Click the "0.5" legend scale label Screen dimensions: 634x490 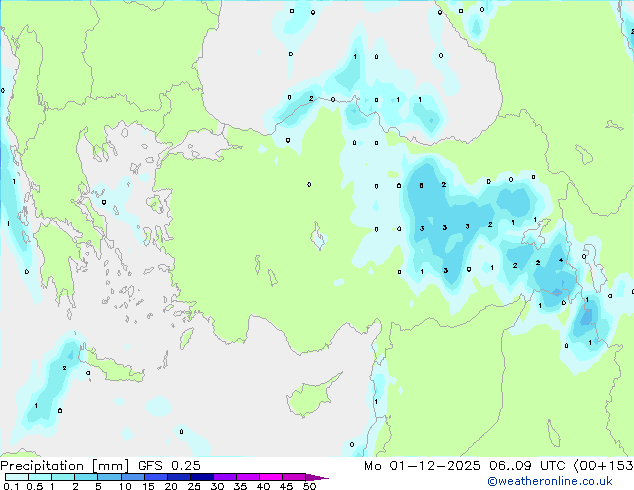(35, 486)
